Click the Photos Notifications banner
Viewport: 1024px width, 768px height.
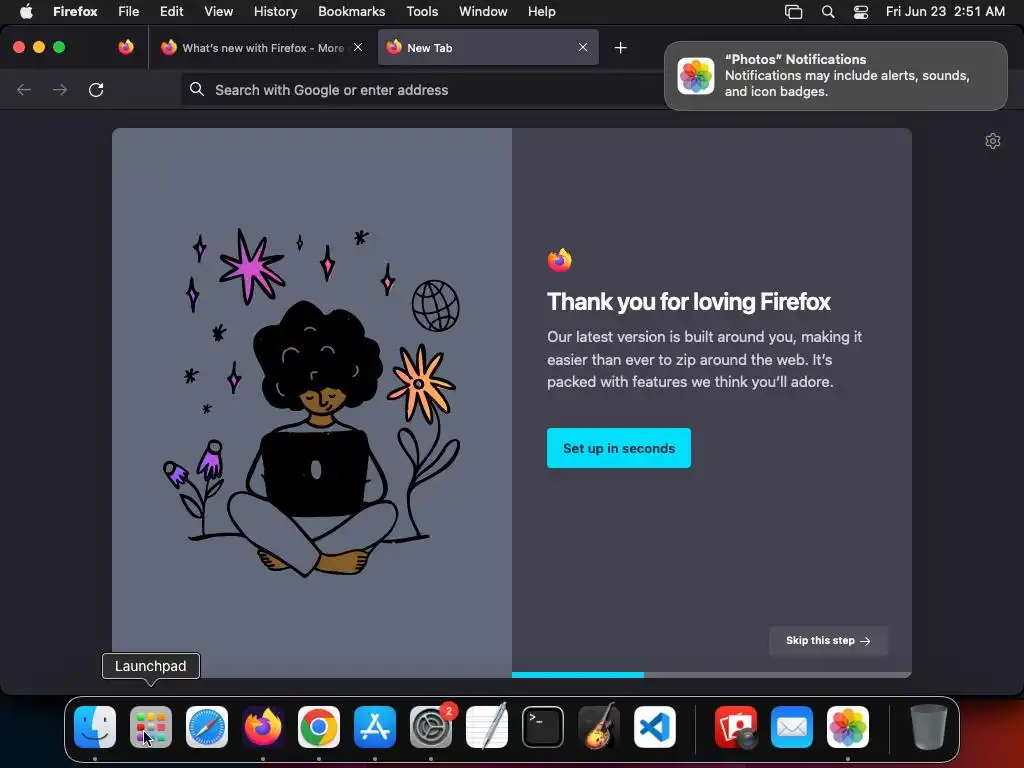pos(835,76)
